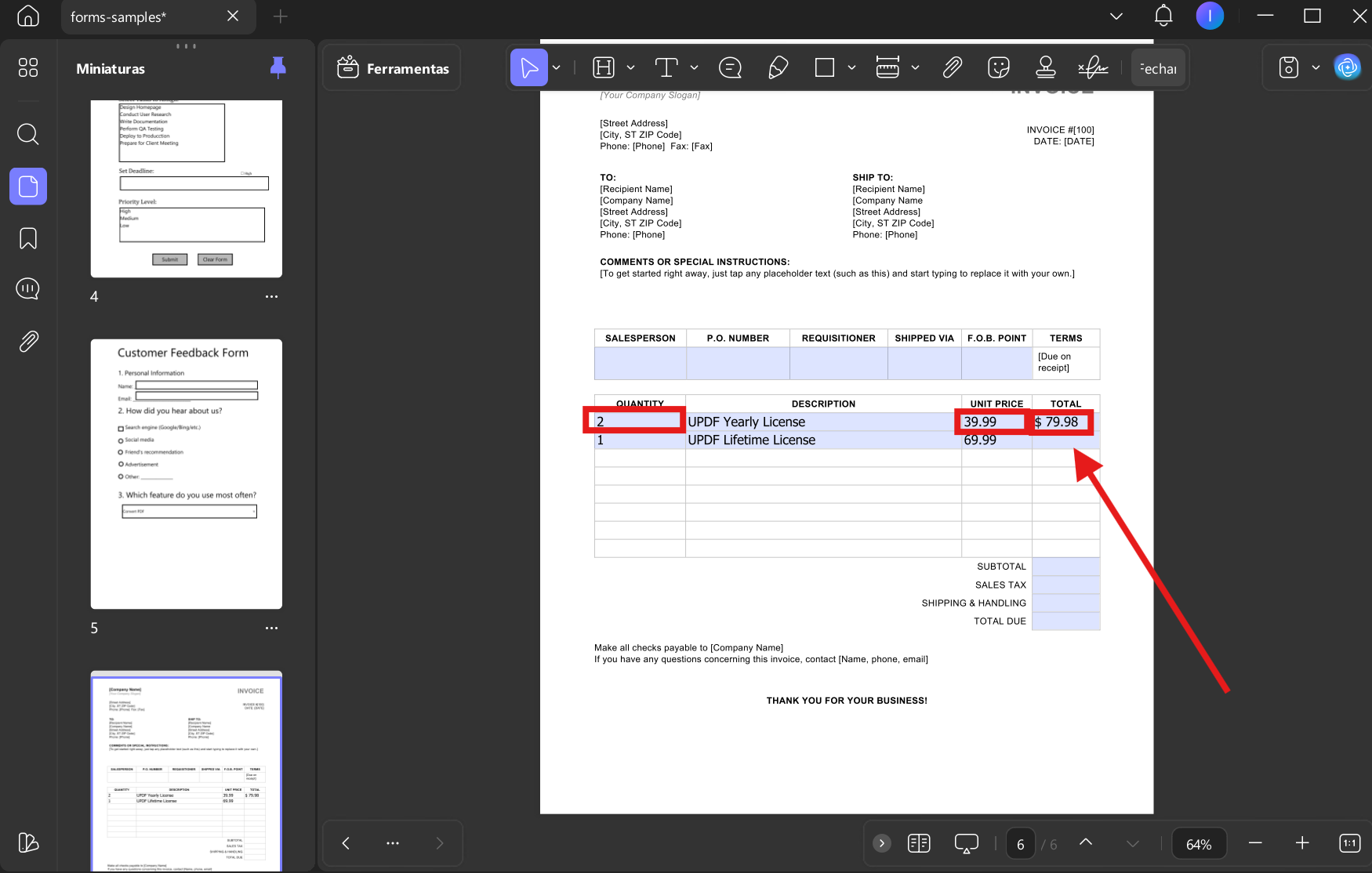1372x873 pixels.
Task: Select the stamp tool
Action: click(x=1045, y=68)
